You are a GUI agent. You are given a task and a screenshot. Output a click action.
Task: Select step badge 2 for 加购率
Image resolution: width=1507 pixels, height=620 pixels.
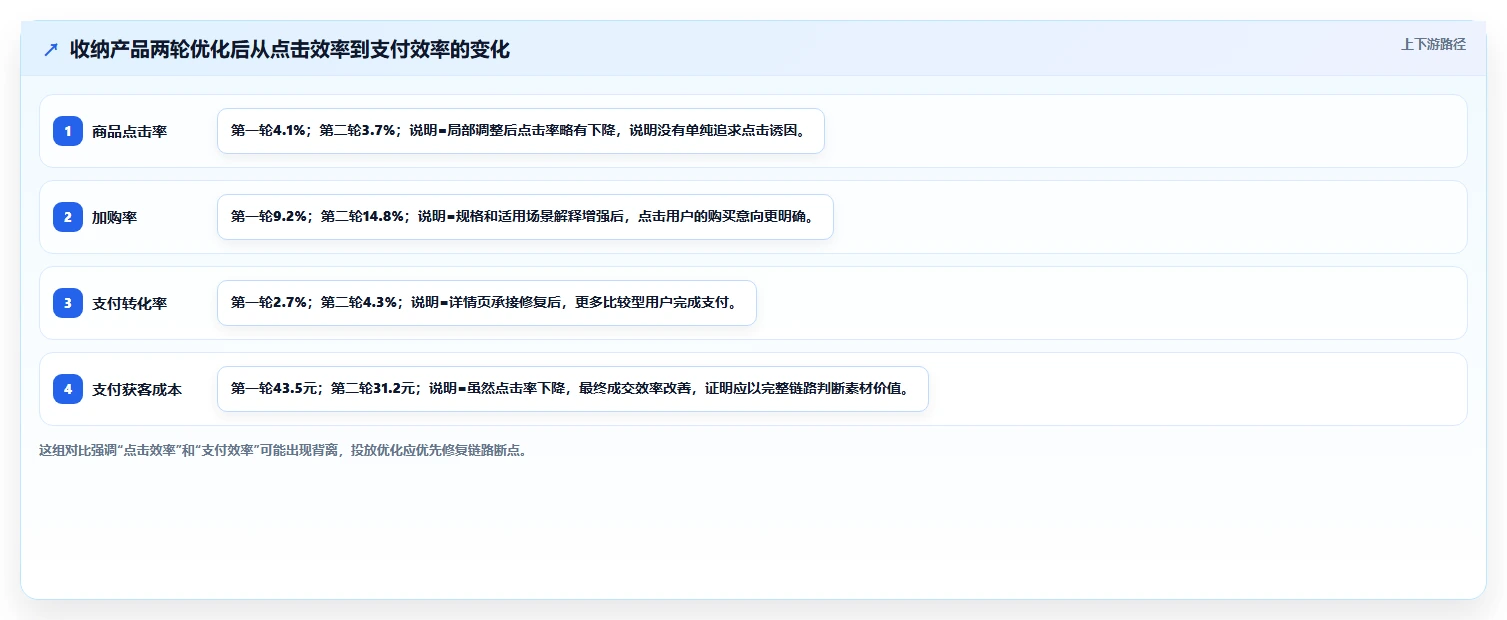[68, 217]
